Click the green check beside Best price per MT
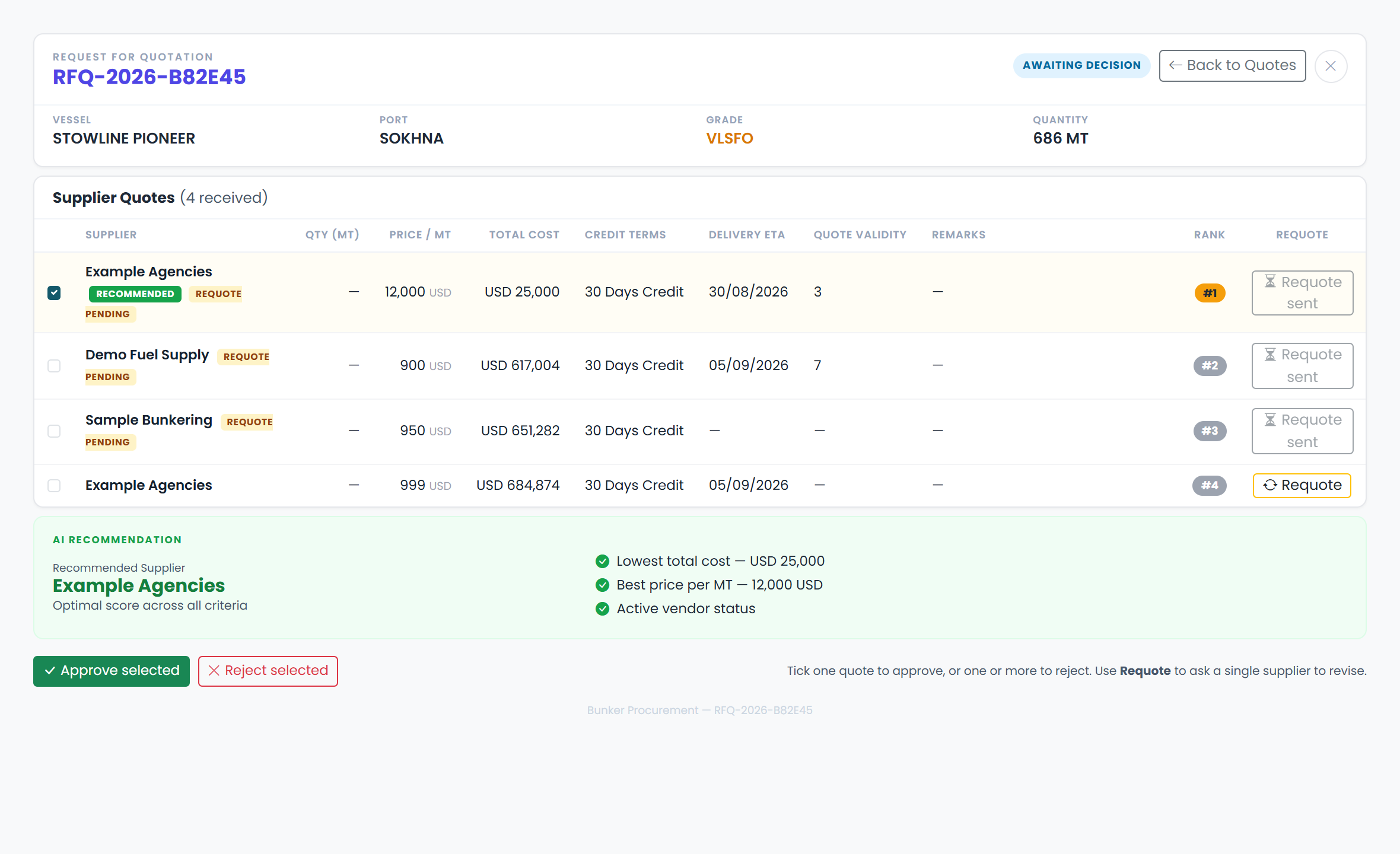Screen dimensions: 1400x854 coord(602,585)
